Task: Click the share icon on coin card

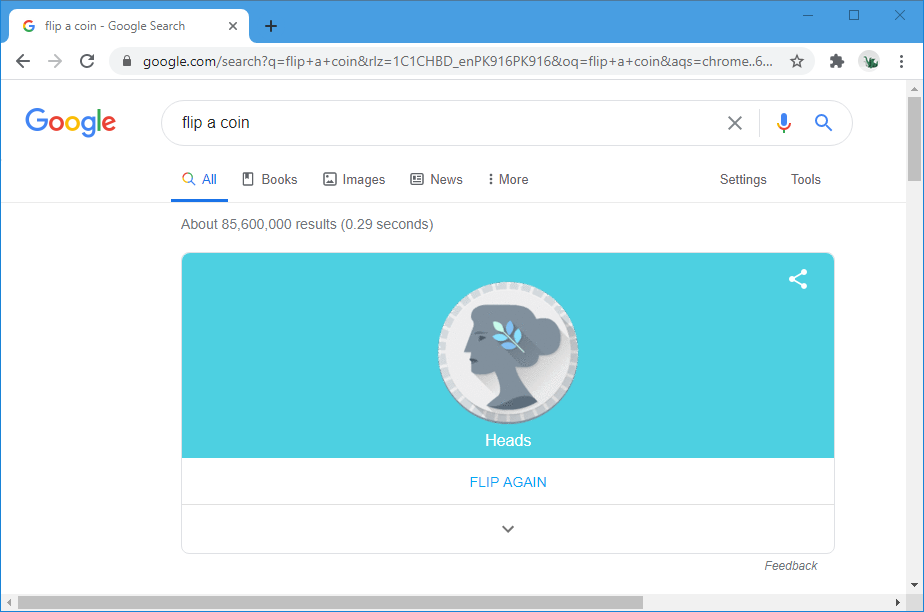Action: [x=797, y=280]
